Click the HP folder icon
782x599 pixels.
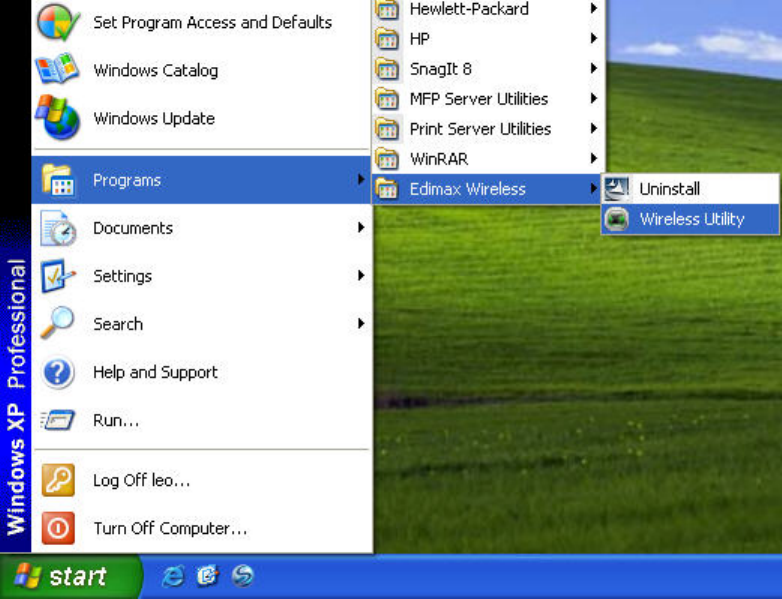pos(387,38)
